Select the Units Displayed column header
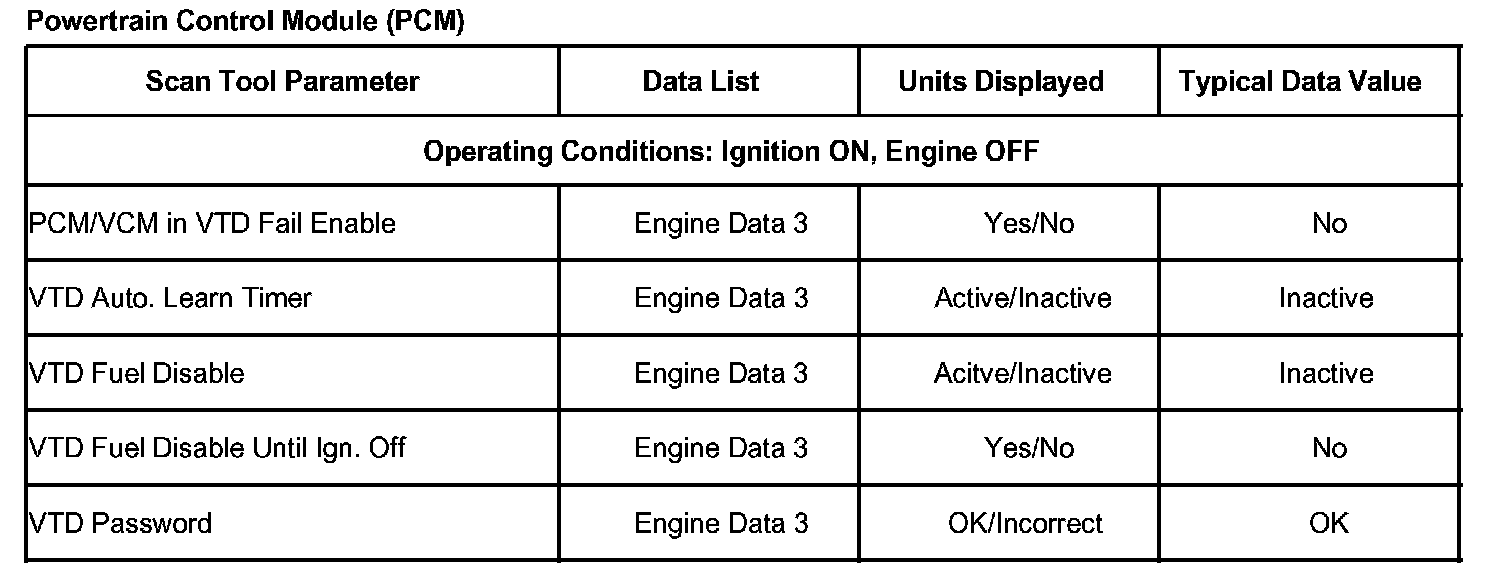Image resolution: width=1504 pixels, height=572 pixels. pos(1001,81)
